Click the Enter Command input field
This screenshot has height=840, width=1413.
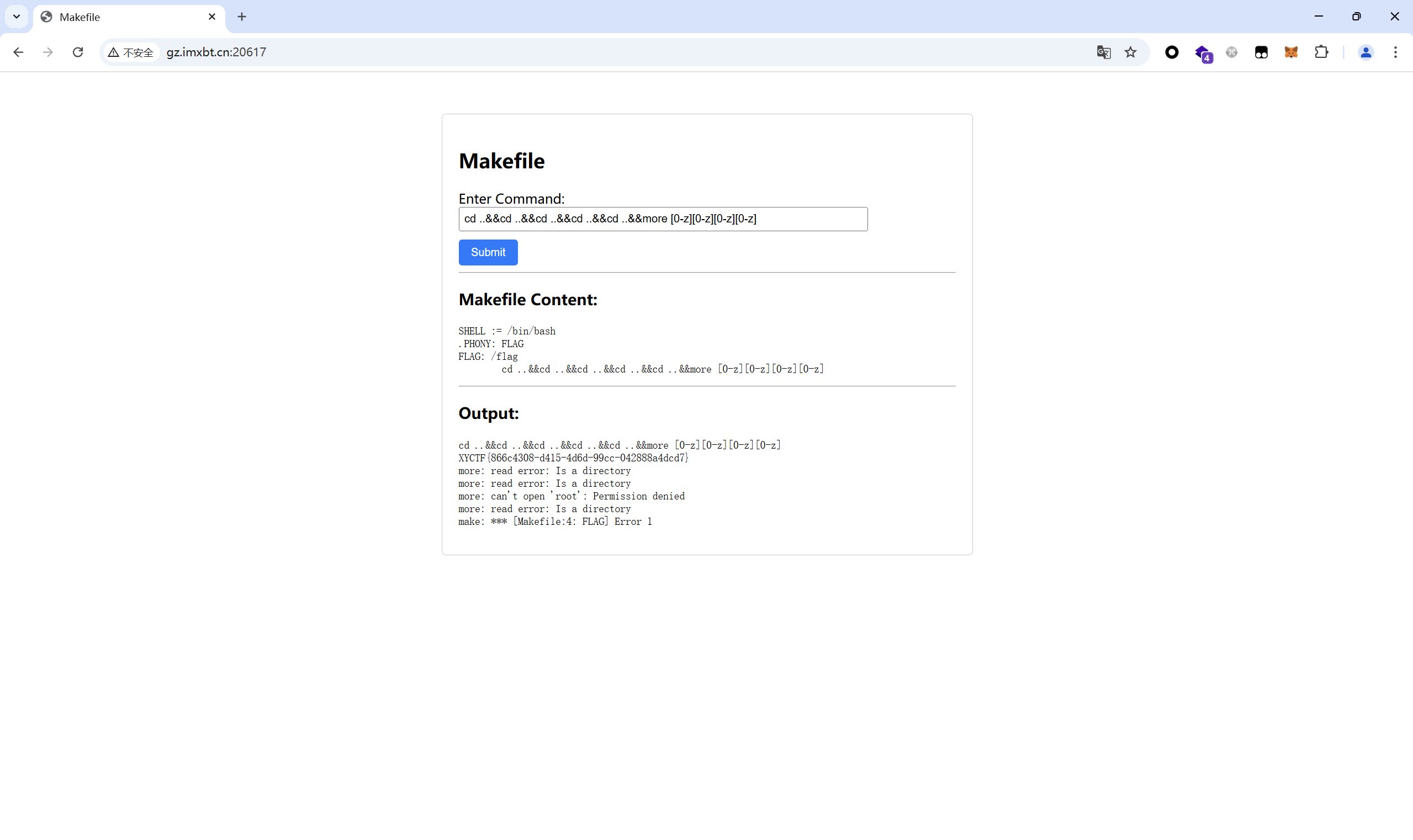click(x=663, y=219)
